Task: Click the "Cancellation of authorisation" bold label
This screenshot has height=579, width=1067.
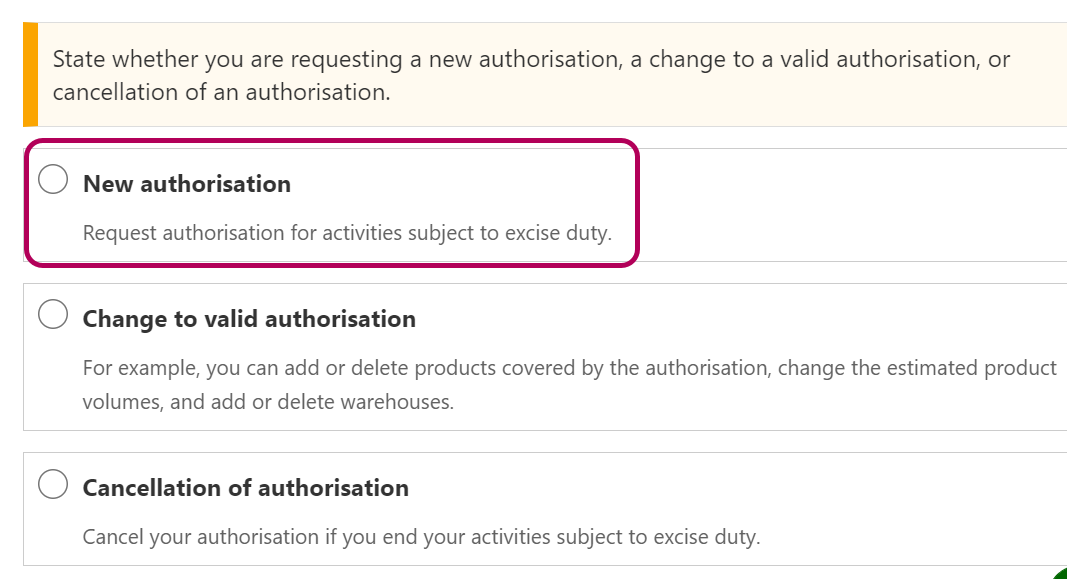Action: (x=245, y=488)
